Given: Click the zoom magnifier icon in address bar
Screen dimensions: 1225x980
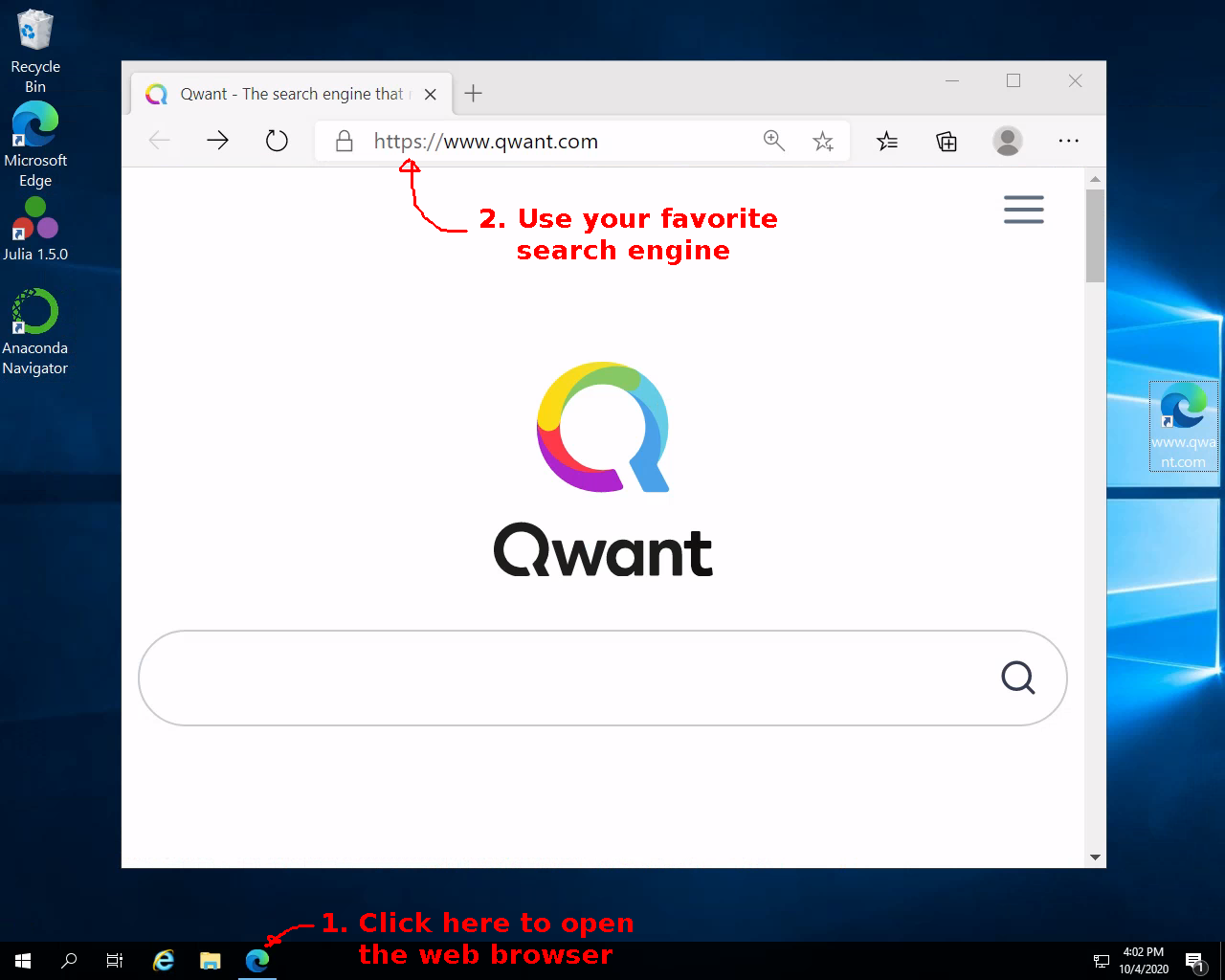Looking at the screenshot, I should 773,142.
